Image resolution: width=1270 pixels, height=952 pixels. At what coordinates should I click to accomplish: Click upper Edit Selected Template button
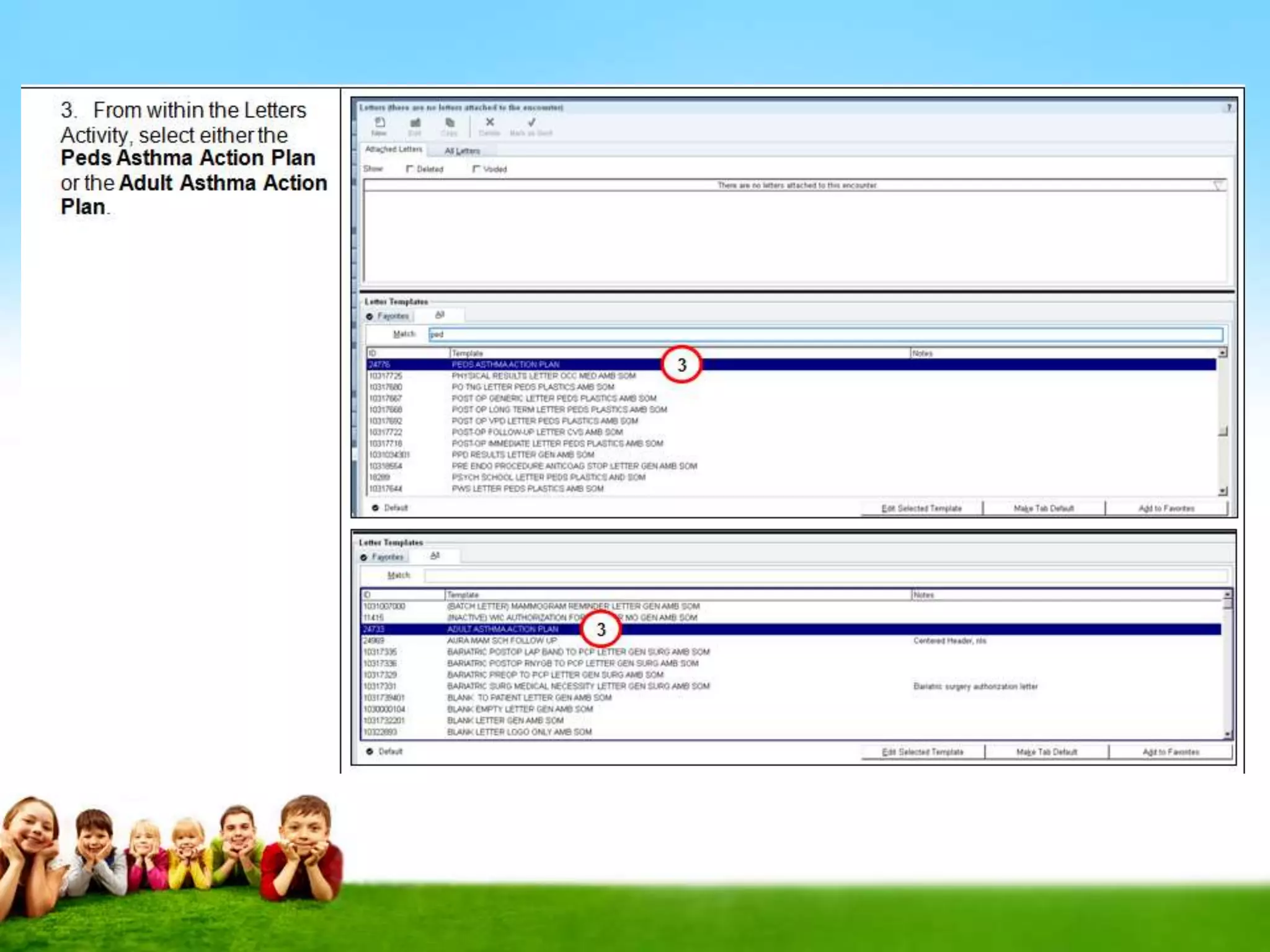pos(921,508)
